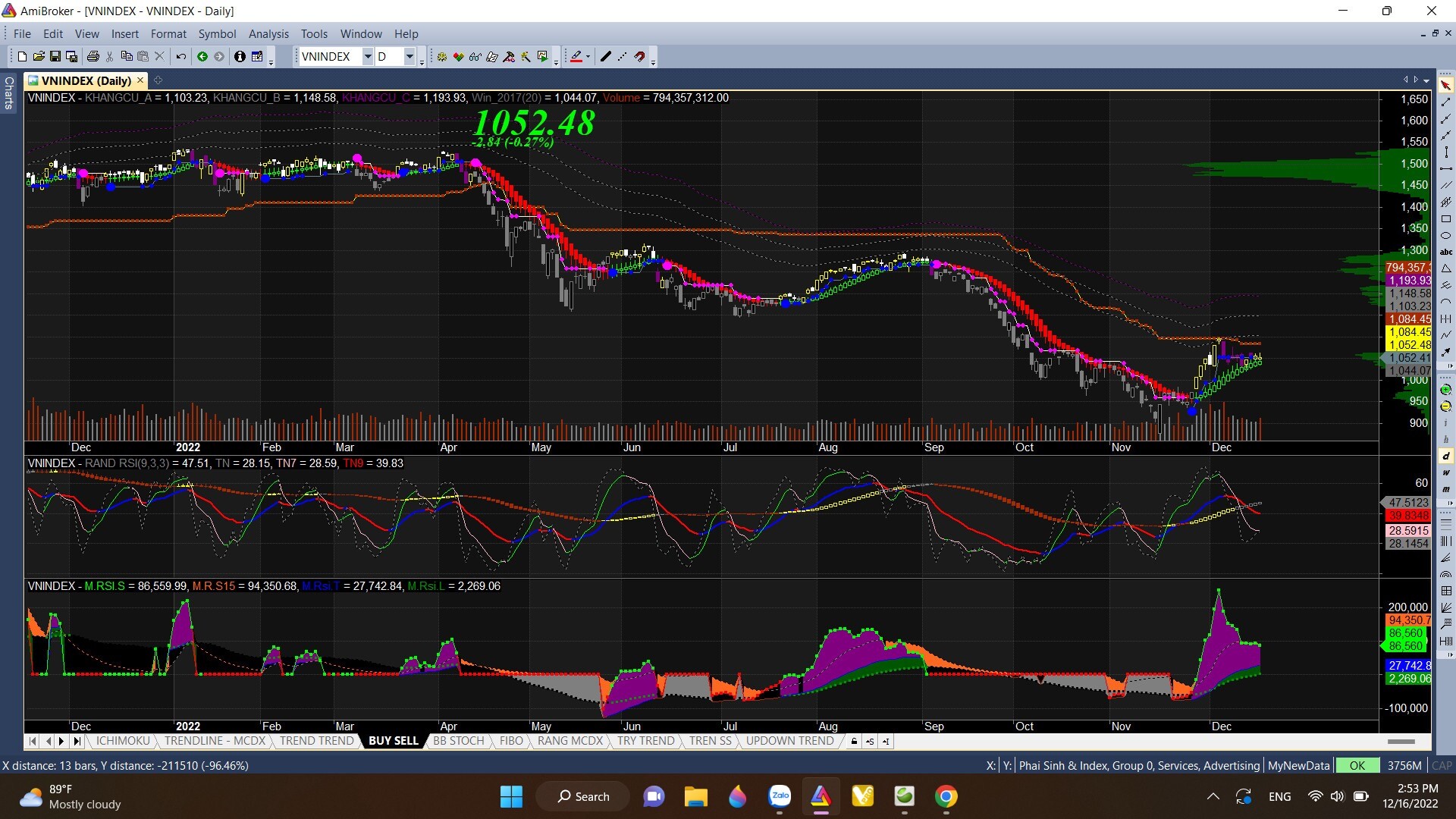Toggle the draw thick line style
This screenshot has width=1456, height=819.
coord(605,56)
